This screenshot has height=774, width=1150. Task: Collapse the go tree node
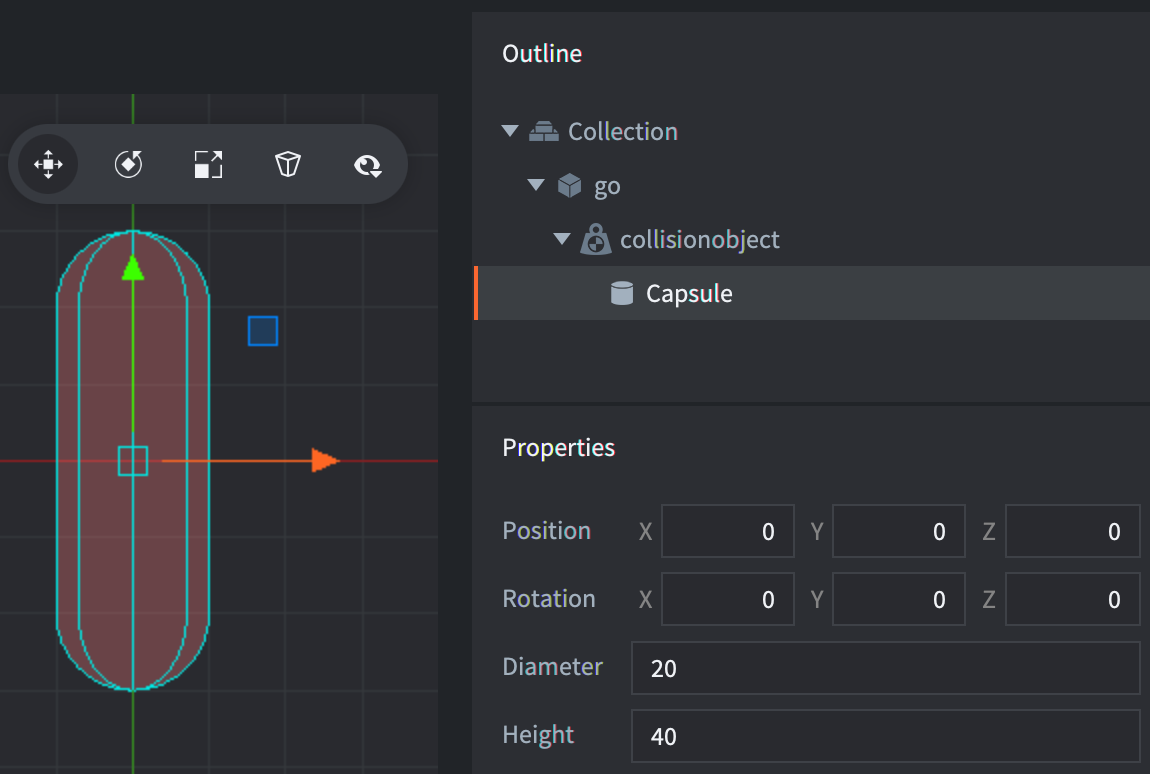(536, 186)
